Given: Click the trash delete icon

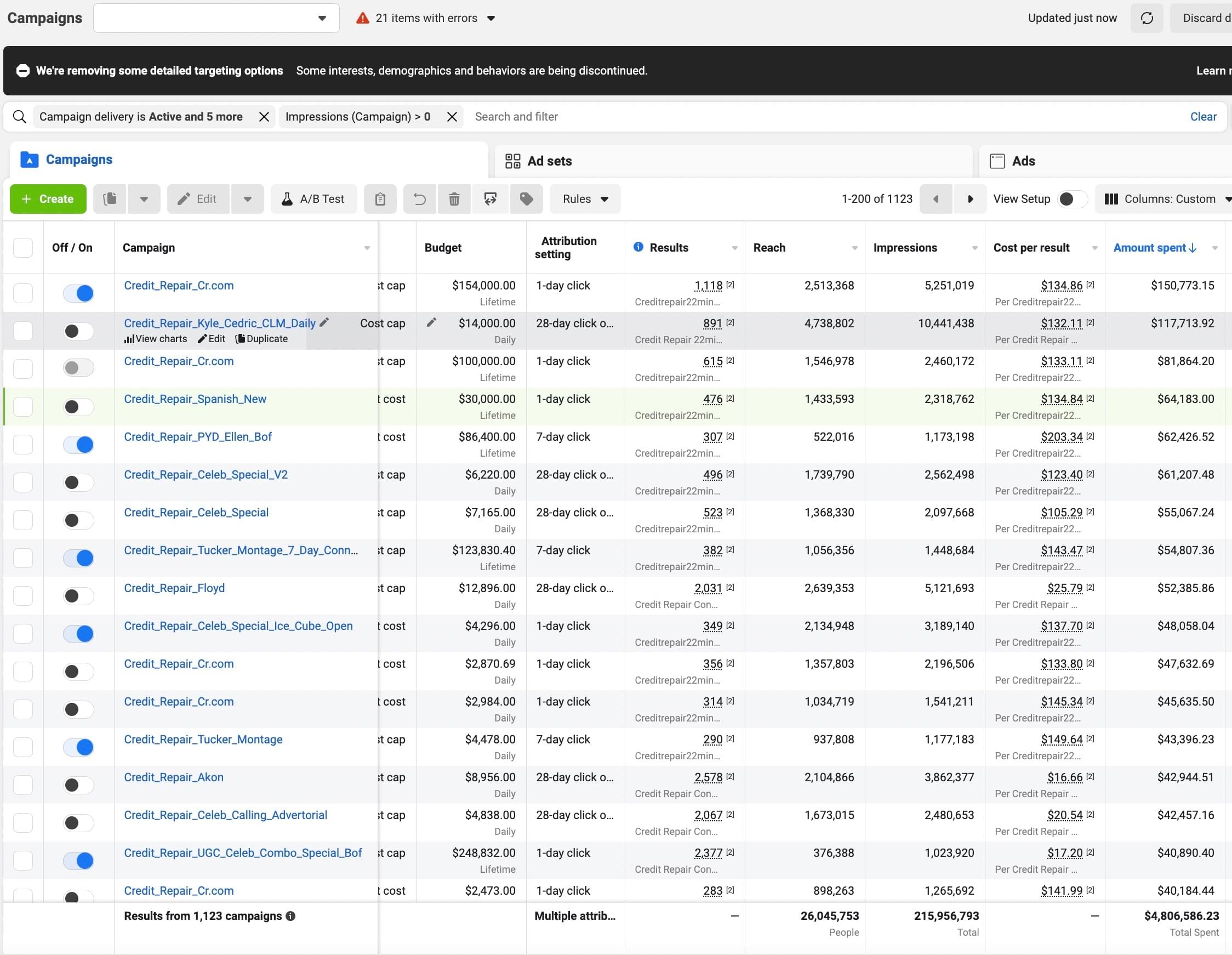Looking at the screenshot, I should [x=454, y=198].
